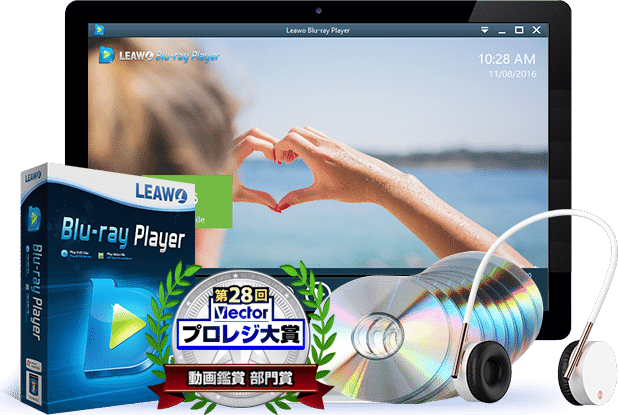Maximize the Leawo Blu-ray Player window

click(x=519, y=30)
